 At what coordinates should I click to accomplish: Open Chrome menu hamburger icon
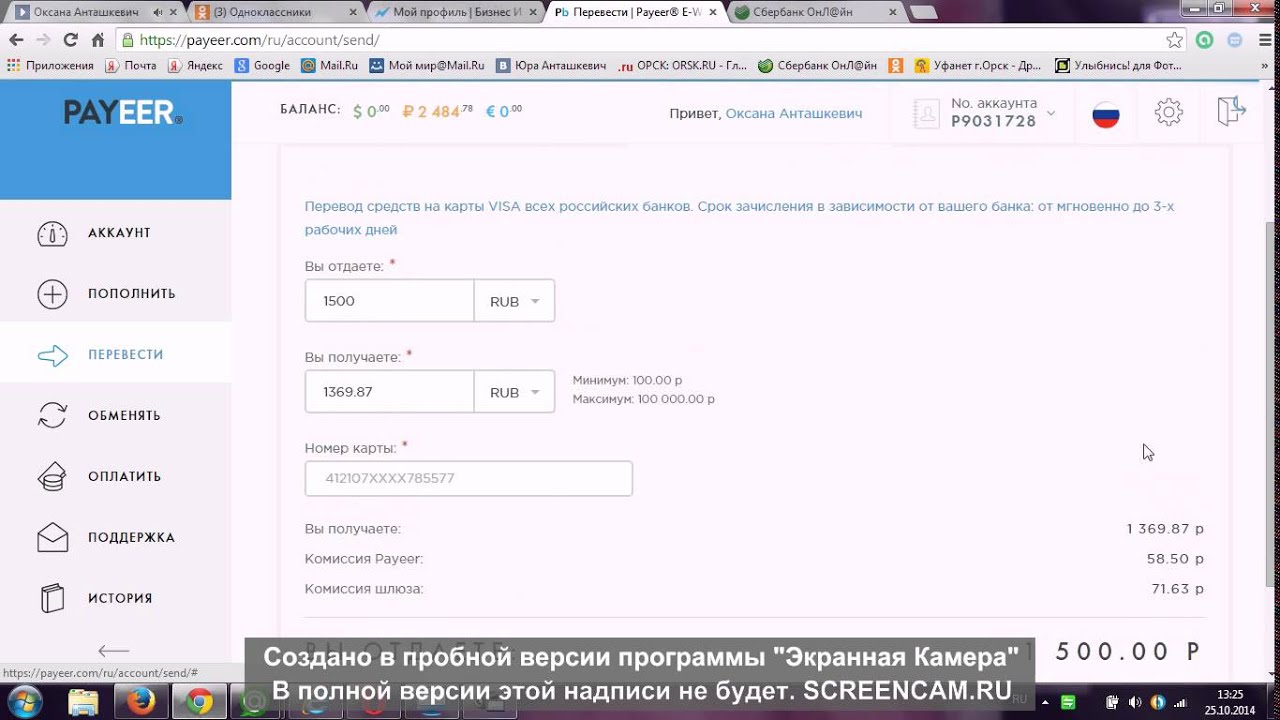point(1263,40)
